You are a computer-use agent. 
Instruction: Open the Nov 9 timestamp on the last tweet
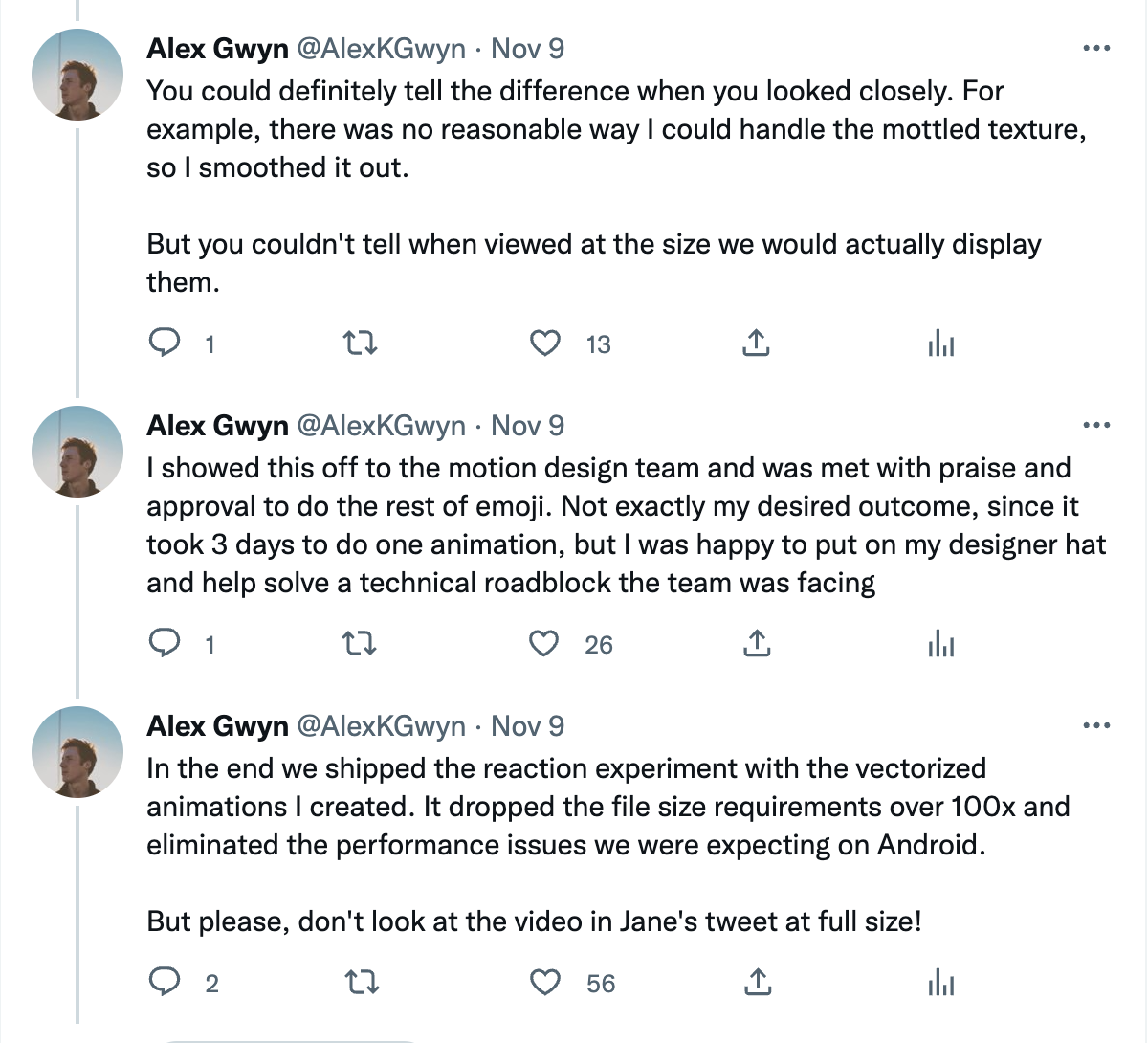(x=527, y=726)
